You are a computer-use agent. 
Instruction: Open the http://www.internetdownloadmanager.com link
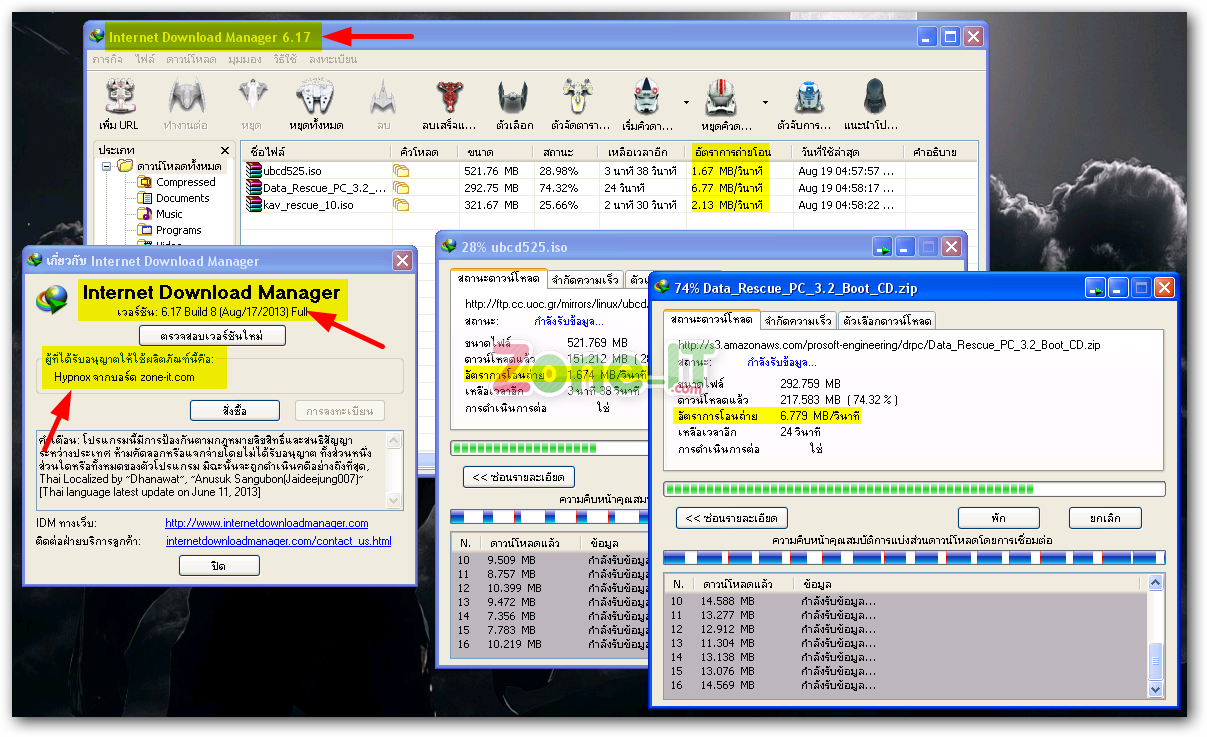pyautogui.click(x=267, y=523)
